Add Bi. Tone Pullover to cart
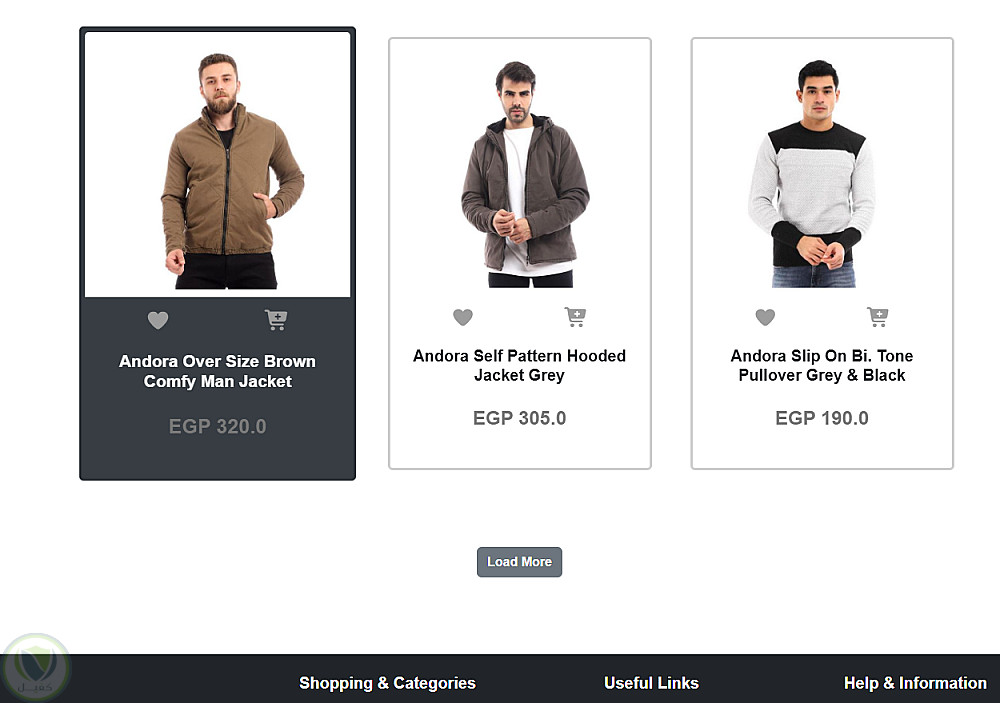Viewport: 1000px width, 703px height. [877, 317]
